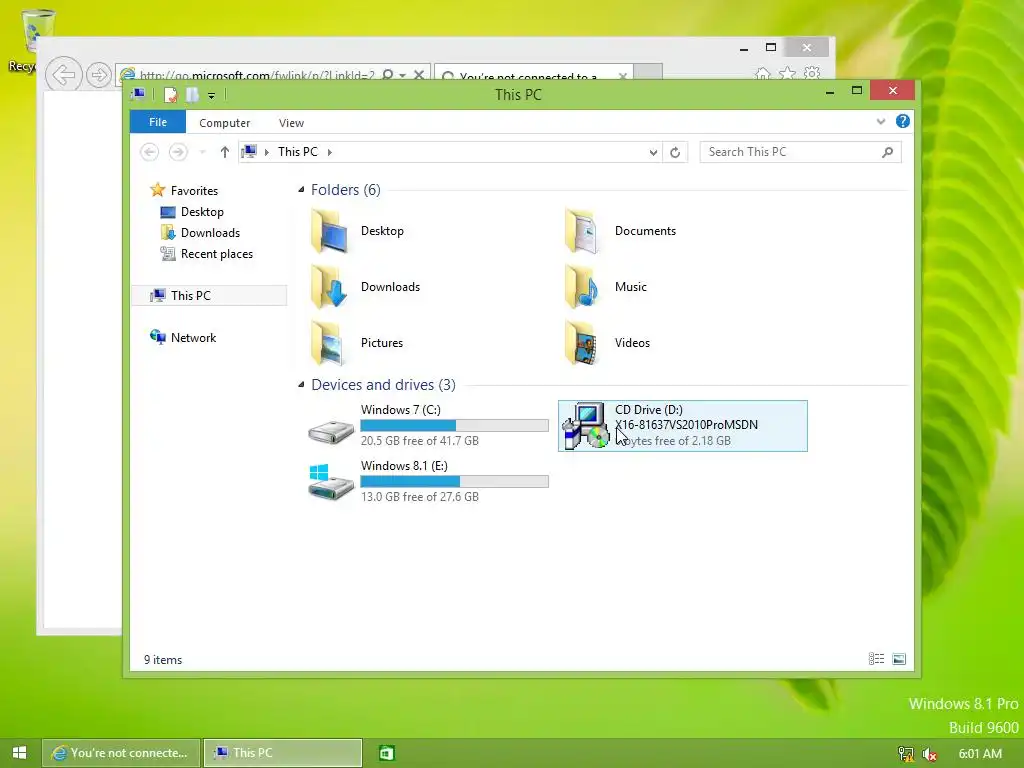
Task: Select This PC in navigation pane
Action: [209, 295]
